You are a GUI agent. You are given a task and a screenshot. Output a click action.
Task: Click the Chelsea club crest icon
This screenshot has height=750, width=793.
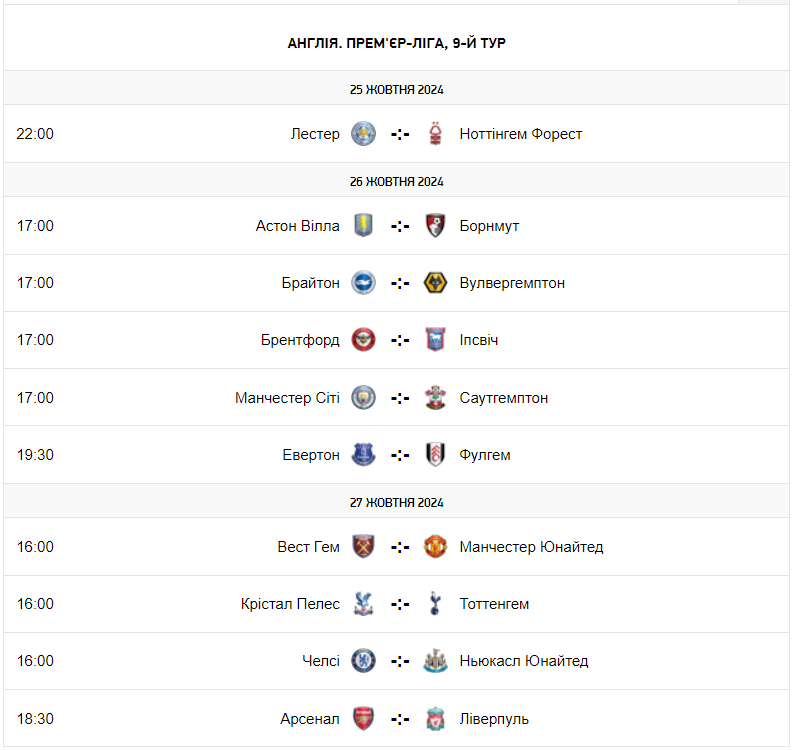[x=363, y=661]
